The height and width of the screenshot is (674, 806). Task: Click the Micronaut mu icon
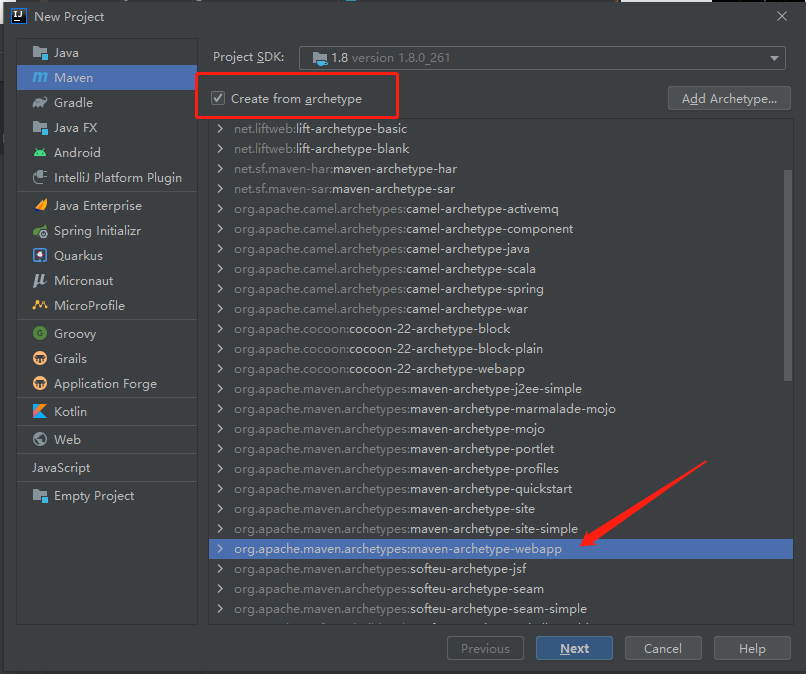pos(40,281)
